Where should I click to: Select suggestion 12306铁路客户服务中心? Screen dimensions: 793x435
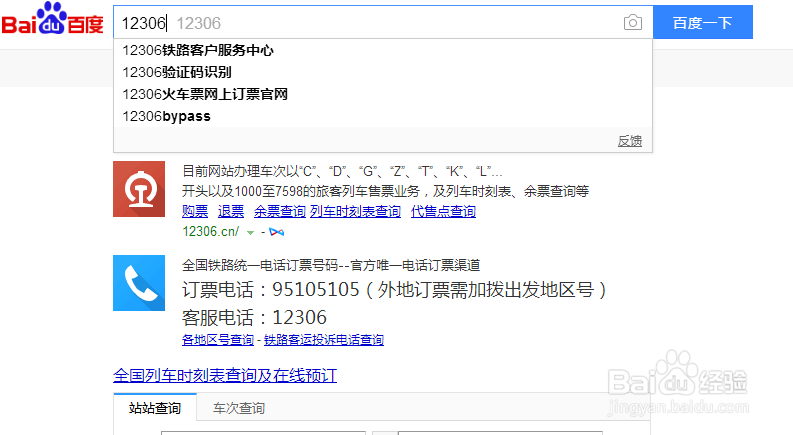click(x=383, y=50)
